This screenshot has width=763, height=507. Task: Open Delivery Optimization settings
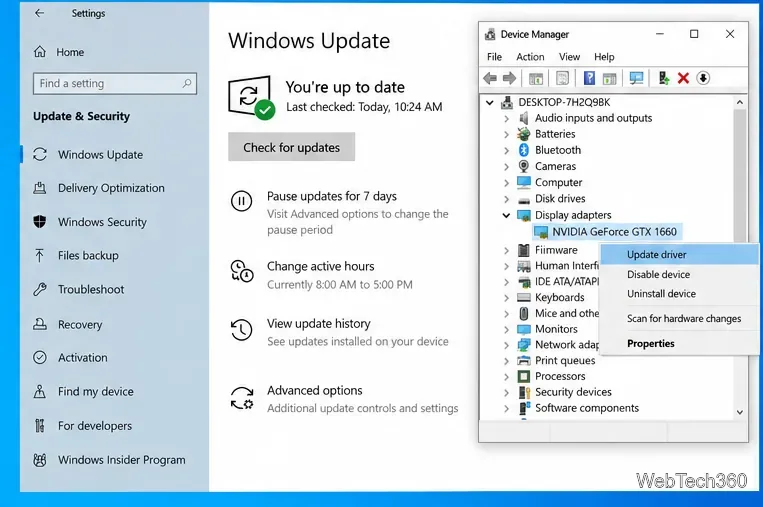pos(99,188)
